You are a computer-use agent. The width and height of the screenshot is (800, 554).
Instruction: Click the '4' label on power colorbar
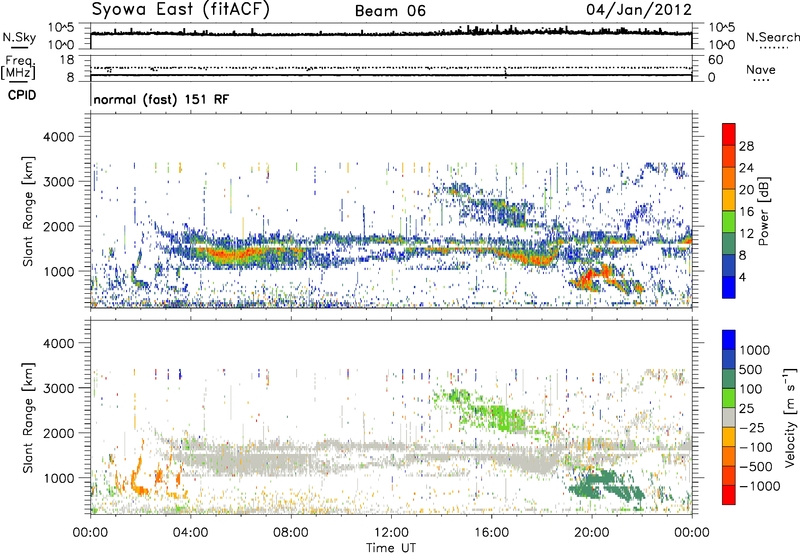click(x=743, y=277)
